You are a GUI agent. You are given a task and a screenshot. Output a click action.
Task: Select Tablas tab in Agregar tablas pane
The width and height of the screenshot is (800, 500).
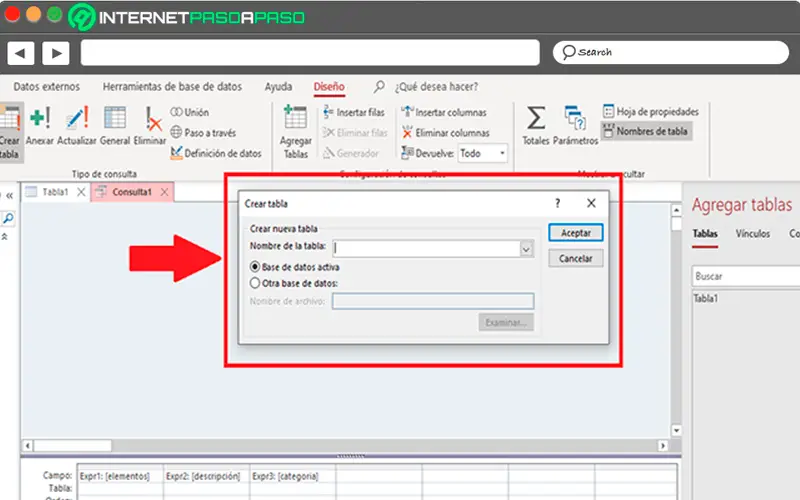coord(705,234)
